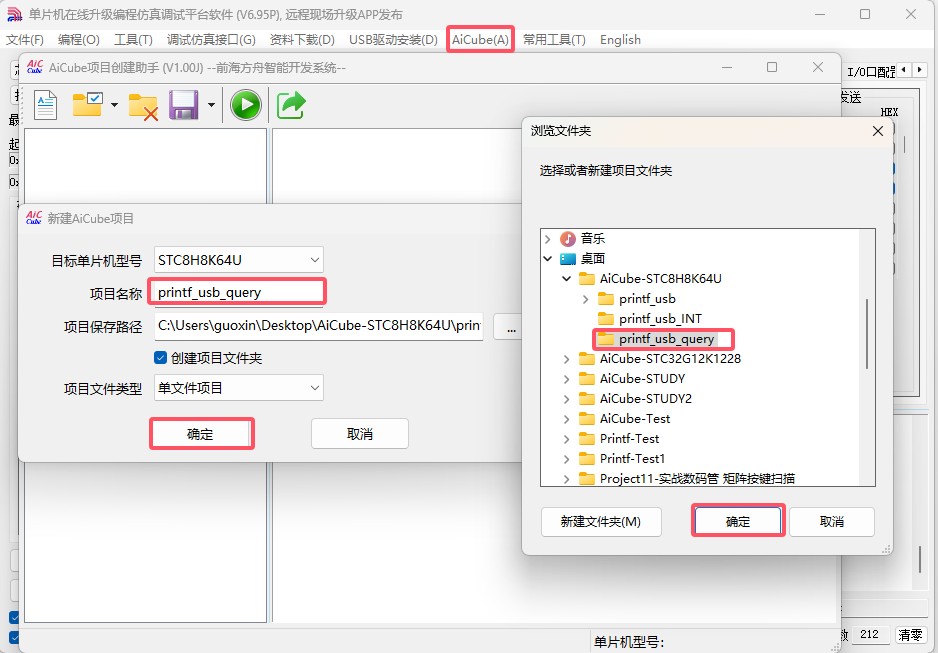Confirm new AiCube project with 确定
Screen dimensions: 938x653
[201, 434]
